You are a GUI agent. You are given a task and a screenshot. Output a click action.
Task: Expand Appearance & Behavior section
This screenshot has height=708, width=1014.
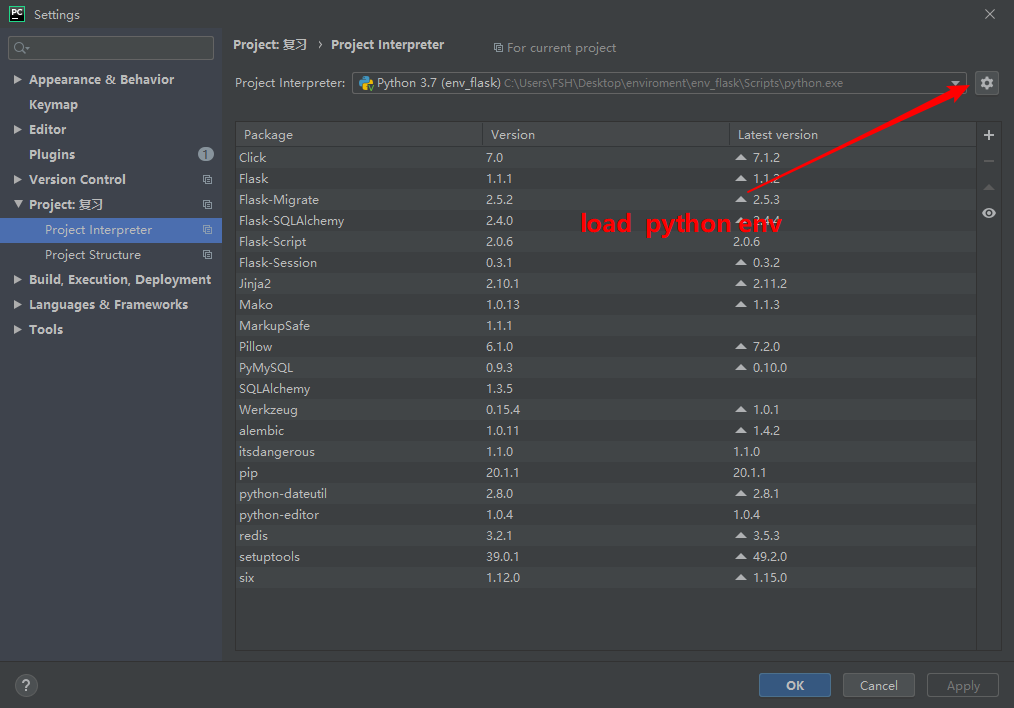click(17, 79)
